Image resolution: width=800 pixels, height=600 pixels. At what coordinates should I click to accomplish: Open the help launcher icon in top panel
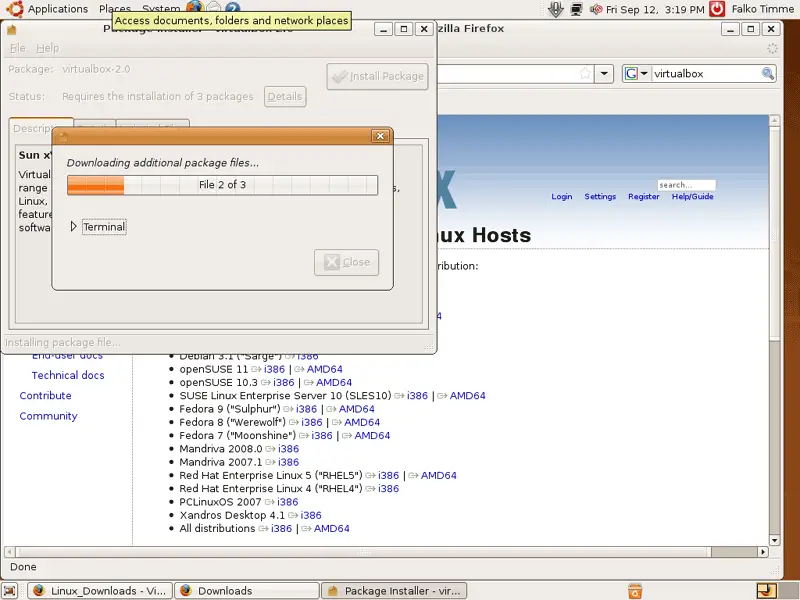tap(233, 7)
